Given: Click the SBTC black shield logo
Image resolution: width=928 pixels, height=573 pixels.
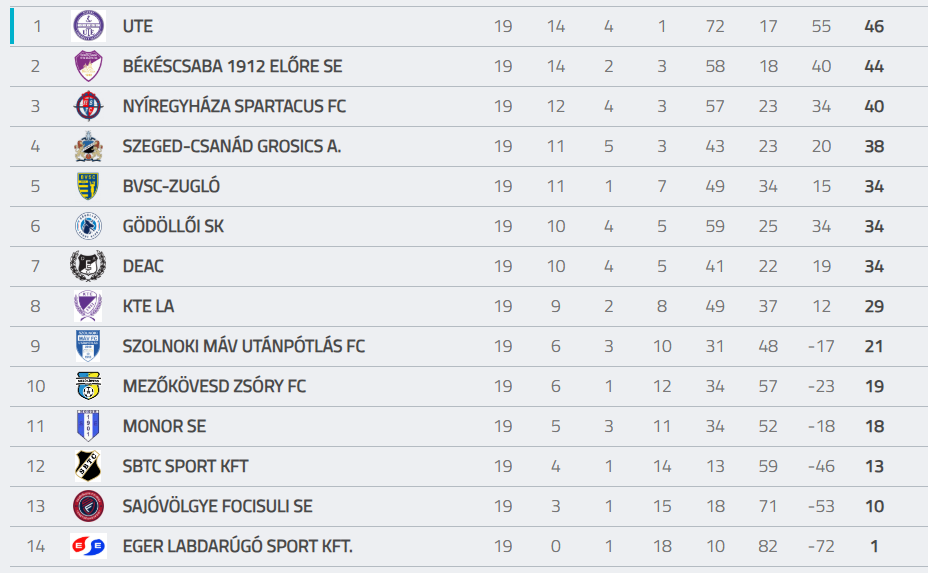Looking at the screenshot, I should point(88,466).
